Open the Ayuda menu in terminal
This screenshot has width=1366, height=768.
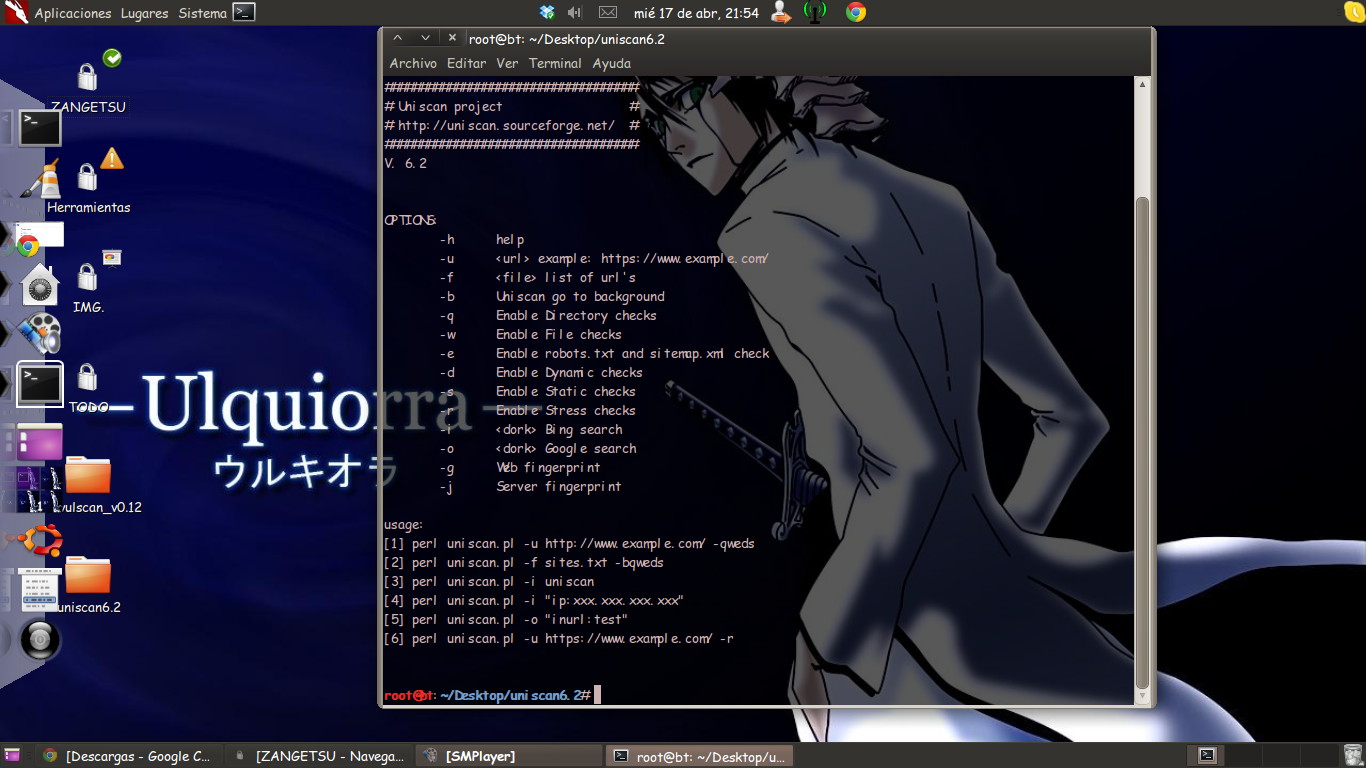pos(611,63)
